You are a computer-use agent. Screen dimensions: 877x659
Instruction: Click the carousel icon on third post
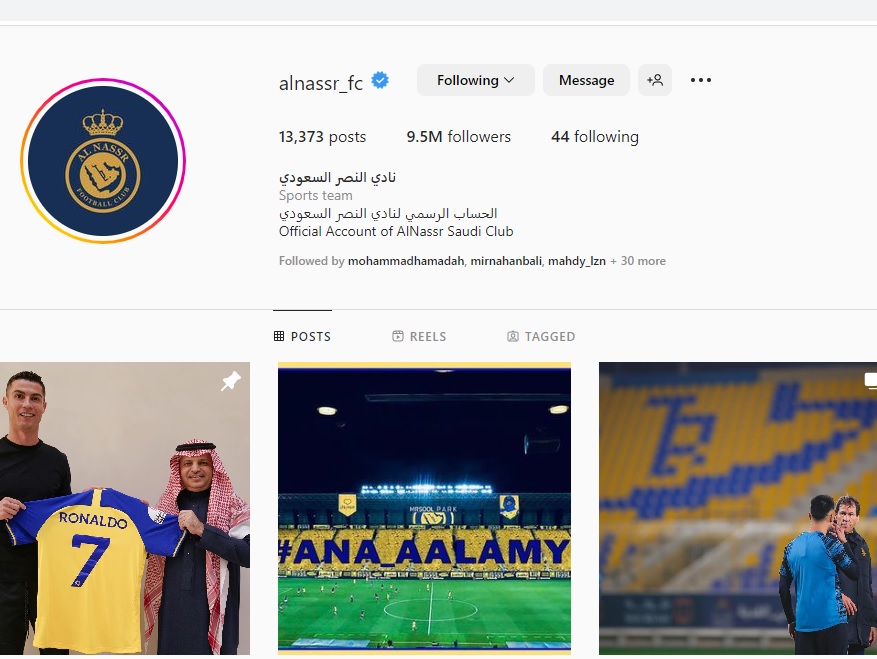[870, 380]
